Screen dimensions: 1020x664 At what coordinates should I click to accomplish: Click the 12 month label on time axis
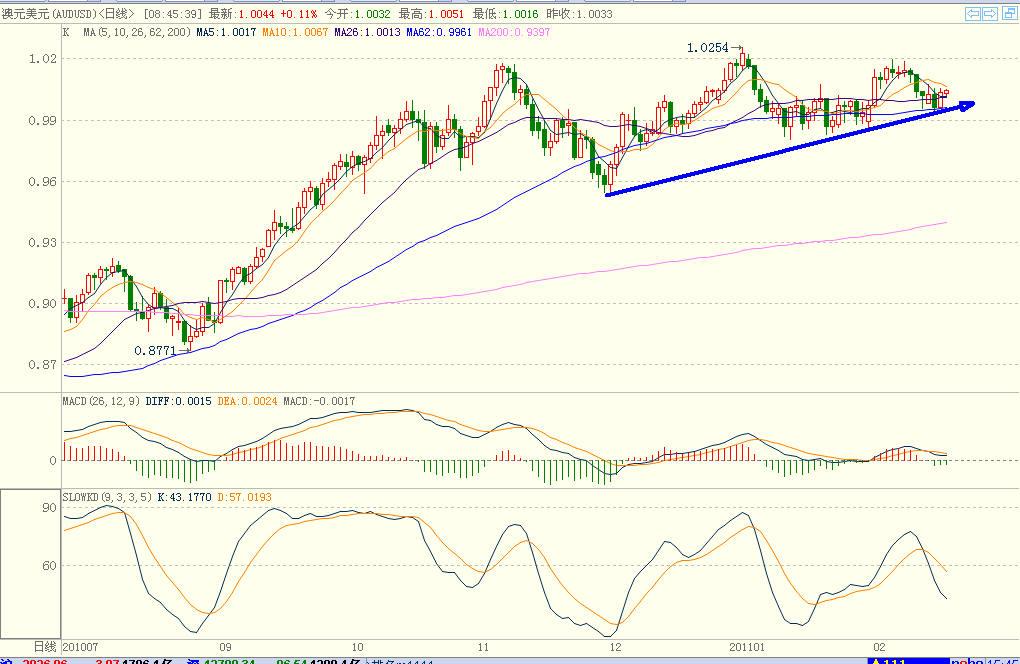[615, 647]
